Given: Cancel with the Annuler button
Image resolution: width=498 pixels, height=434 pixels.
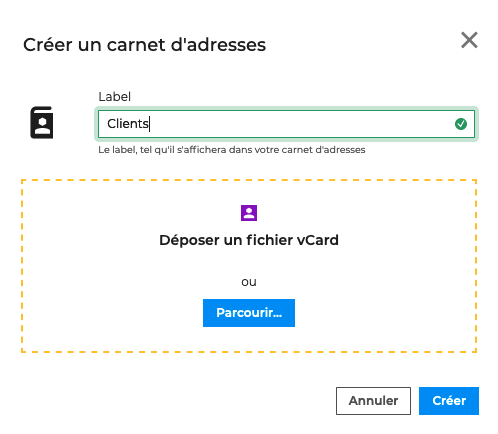Looking at the screenshot, I should click(373, 401).
